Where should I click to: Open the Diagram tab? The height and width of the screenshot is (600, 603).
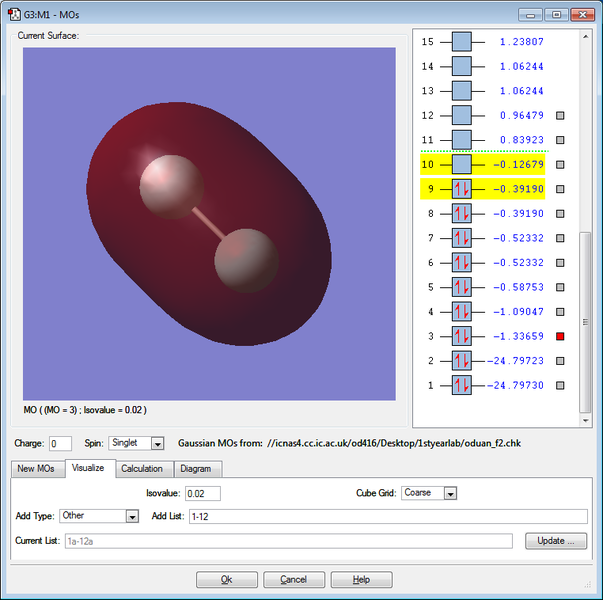pos(196,469)
